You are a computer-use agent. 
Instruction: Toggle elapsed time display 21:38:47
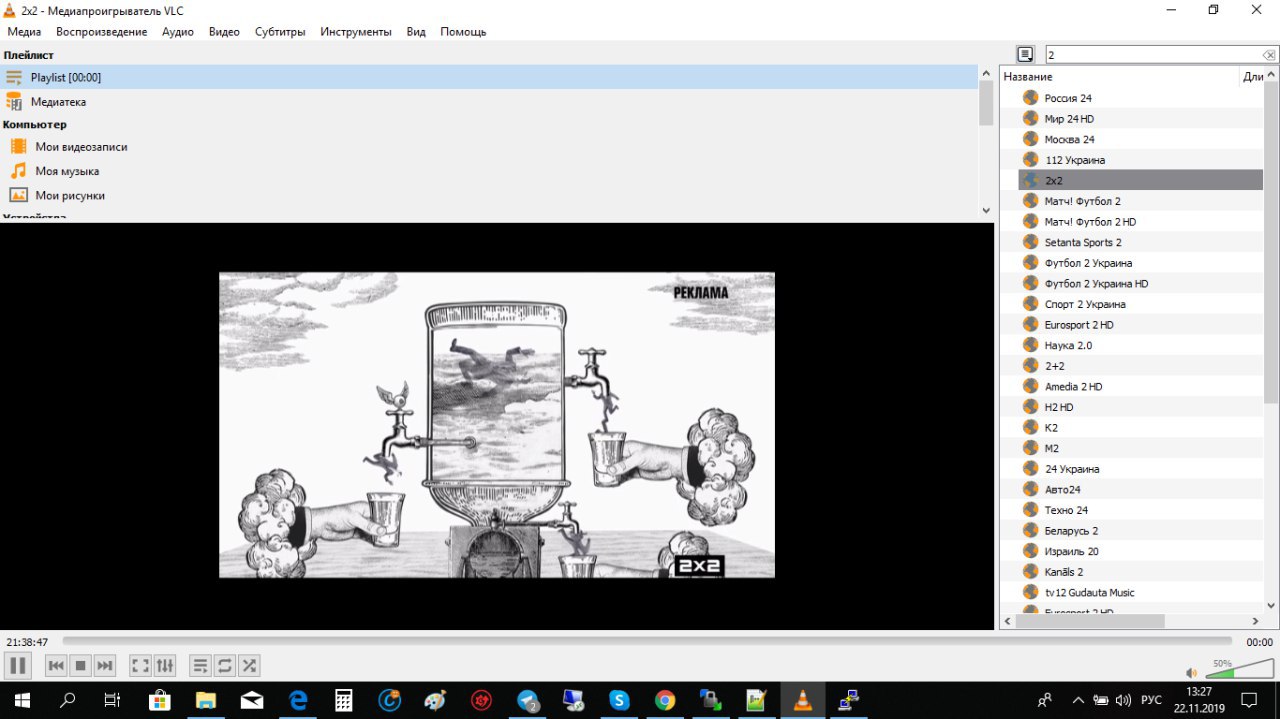pos(27,642)
